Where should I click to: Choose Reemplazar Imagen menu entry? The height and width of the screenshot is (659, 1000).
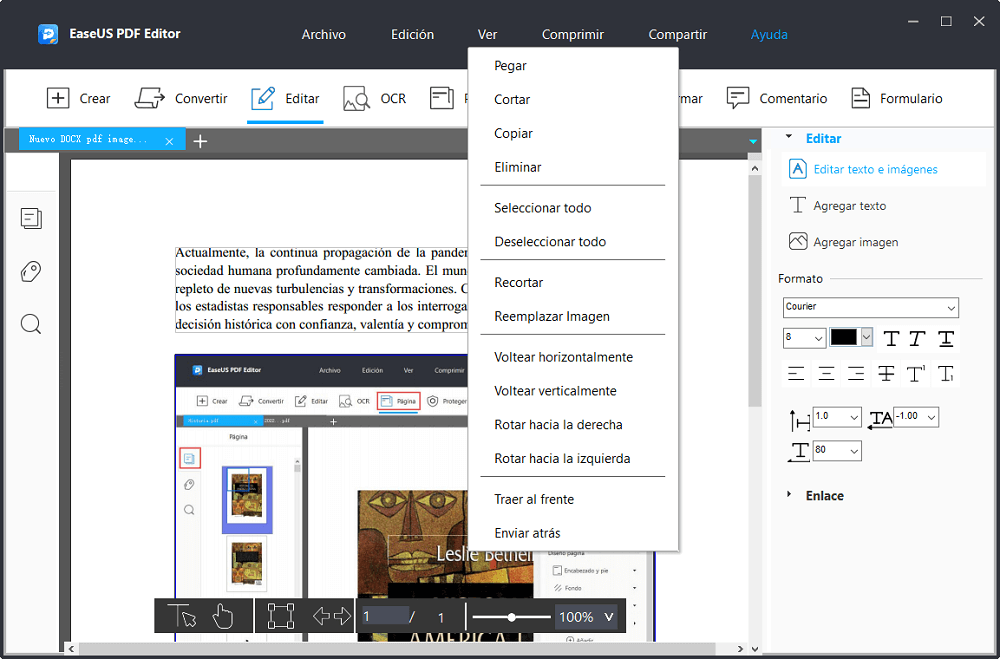point(573,316)
